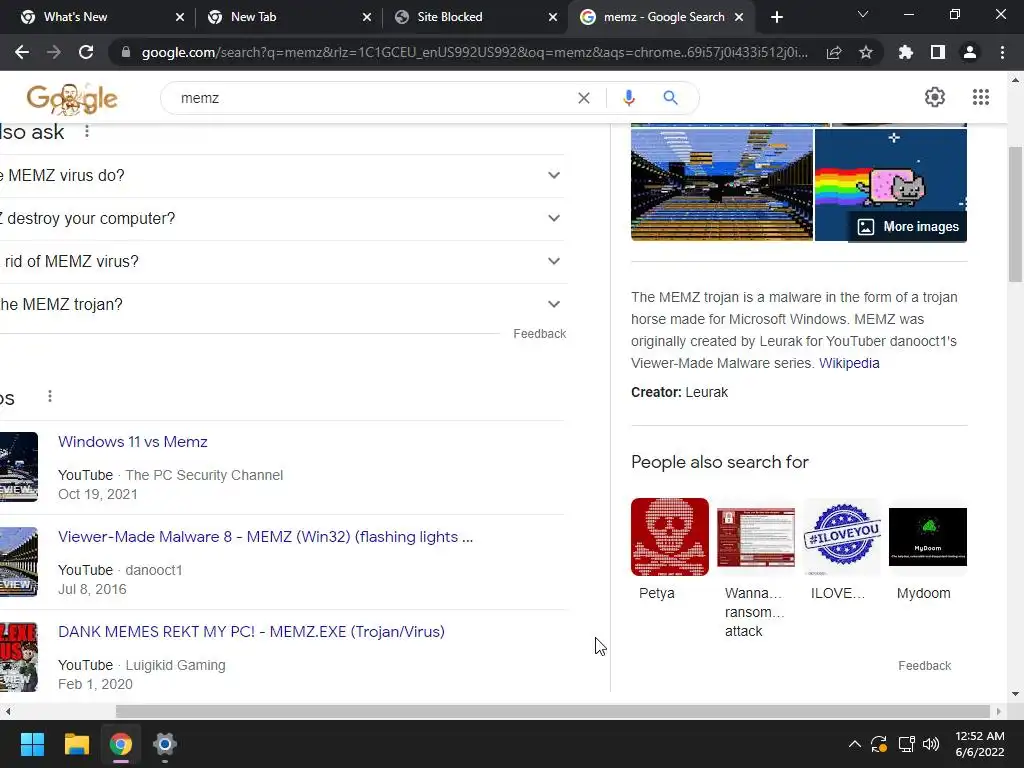
Task: Open the Google apps grid
Action: (x=981, y=97)
